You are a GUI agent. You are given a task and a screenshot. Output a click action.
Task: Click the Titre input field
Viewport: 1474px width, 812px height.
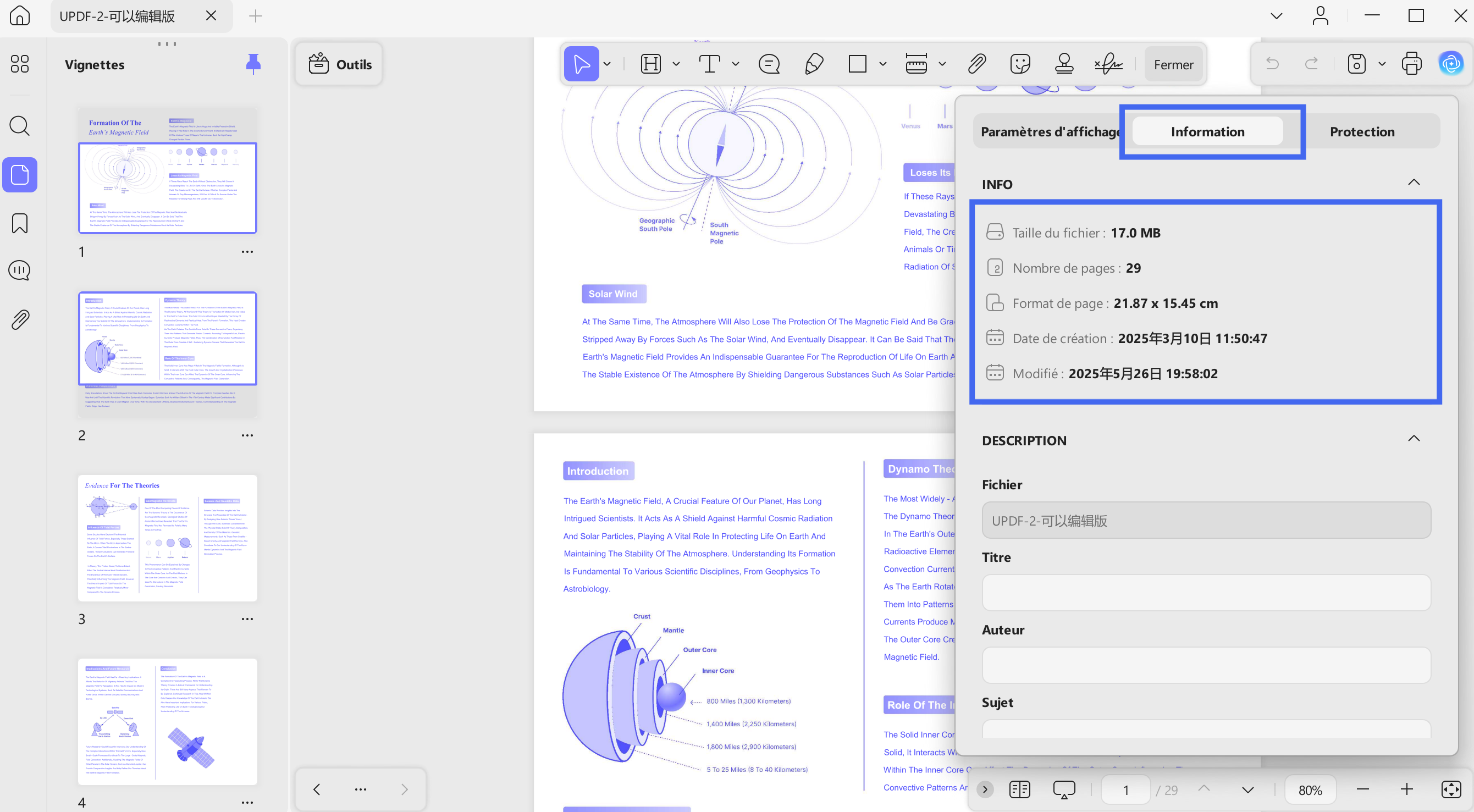tap(1206, 593)
